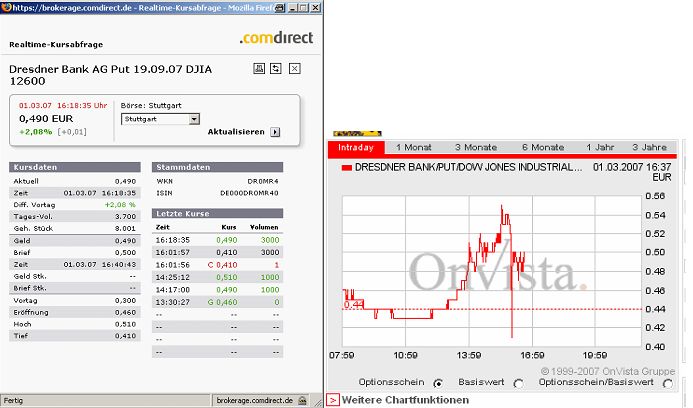The image size is (693, 408).
Task: Click the printer icon in window title bar
Action: (280, 8)
